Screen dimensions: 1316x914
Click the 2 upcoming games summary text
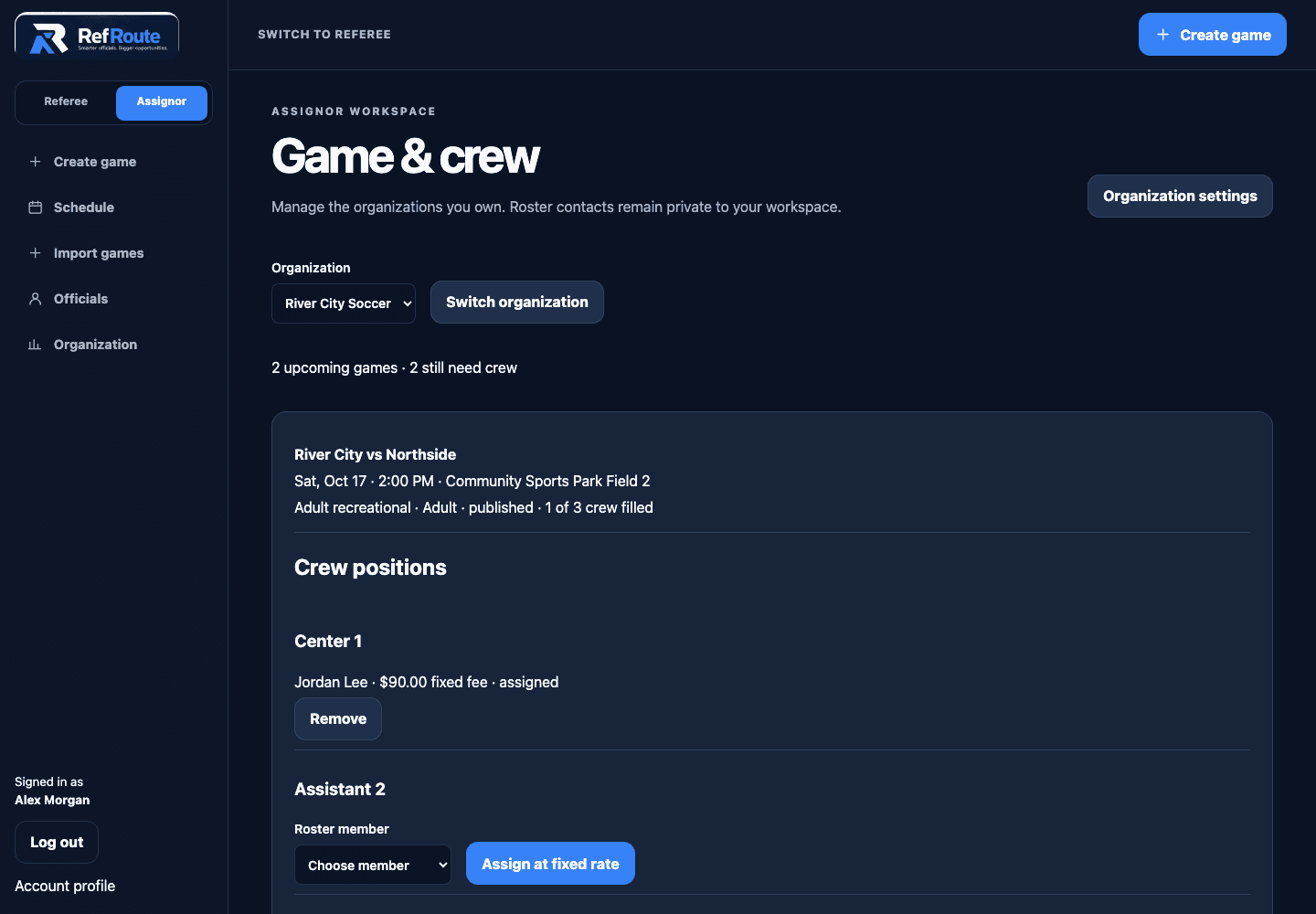click(x=394, y=367)
